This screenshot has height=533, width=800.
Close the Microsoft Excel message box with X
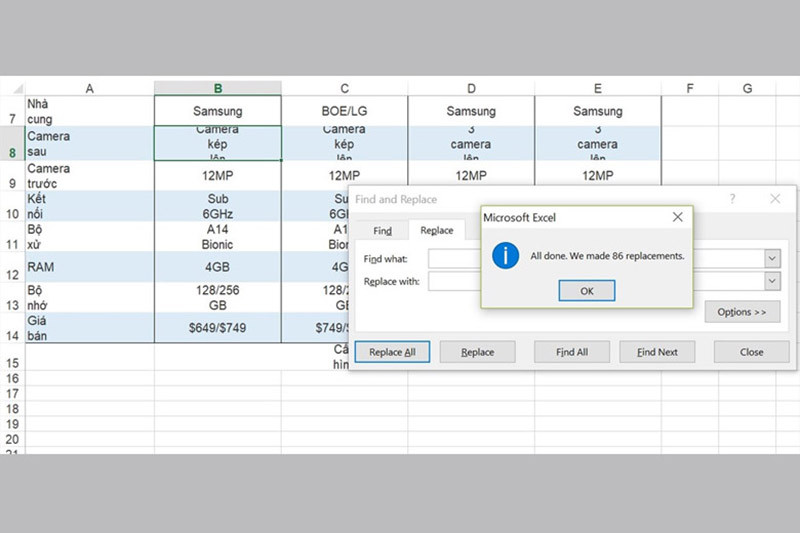point(678,217)
